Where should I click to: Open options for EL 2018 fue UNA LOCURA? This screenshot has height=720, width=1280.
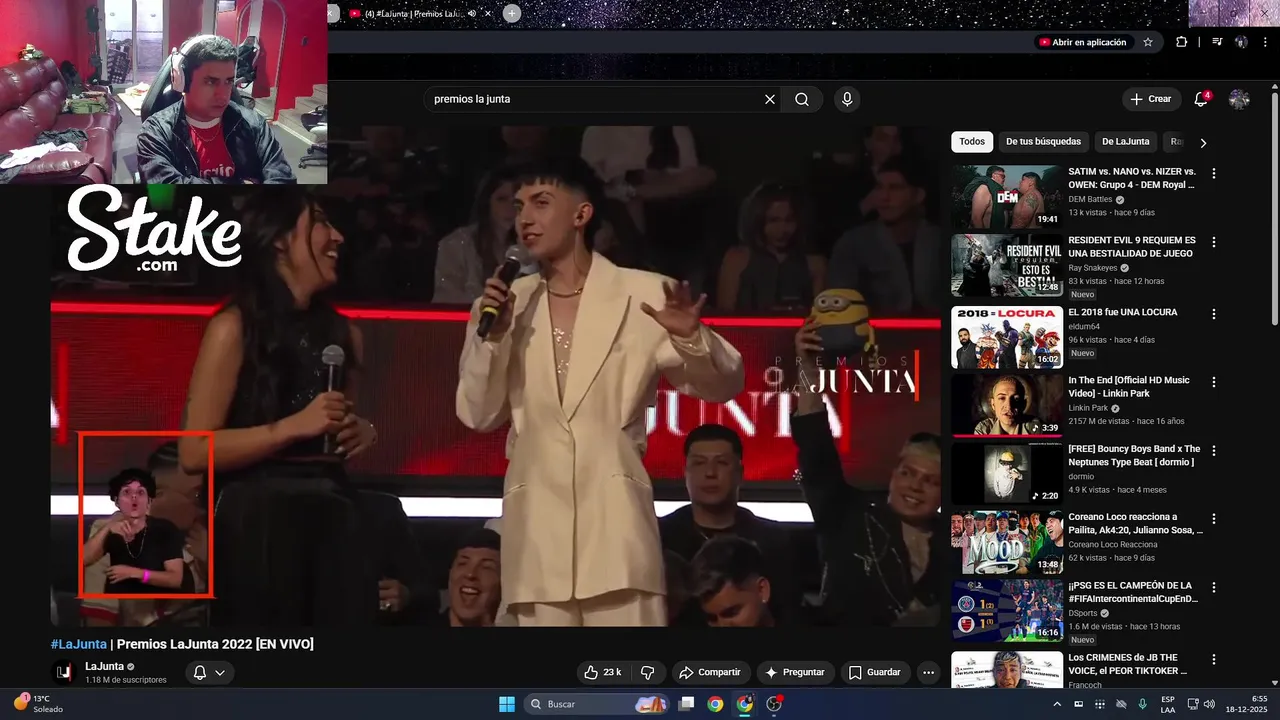tap(1214, 314)
